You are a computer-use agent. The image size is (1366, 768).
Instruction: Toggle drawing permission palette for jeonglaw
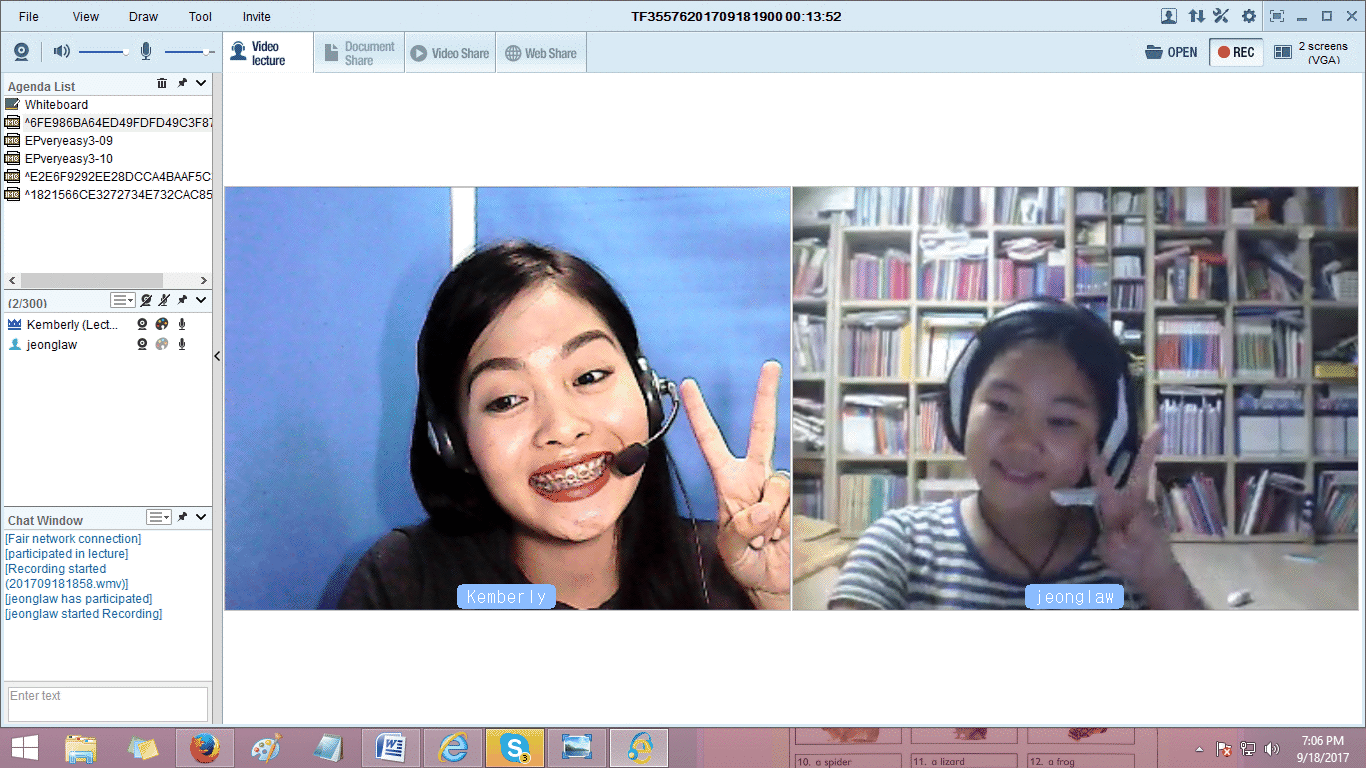(162, 344)
